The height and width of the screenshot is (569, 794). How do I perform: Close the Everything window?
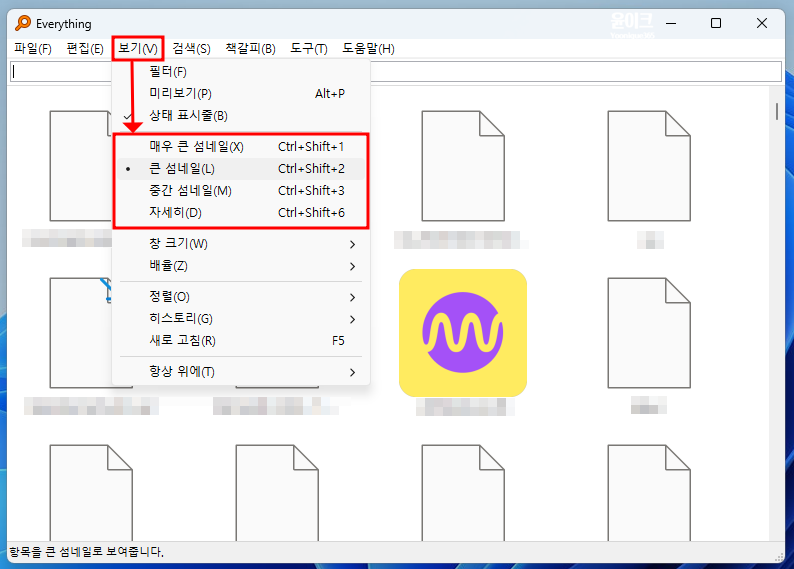pyautogui.click(x=762, y=23)
